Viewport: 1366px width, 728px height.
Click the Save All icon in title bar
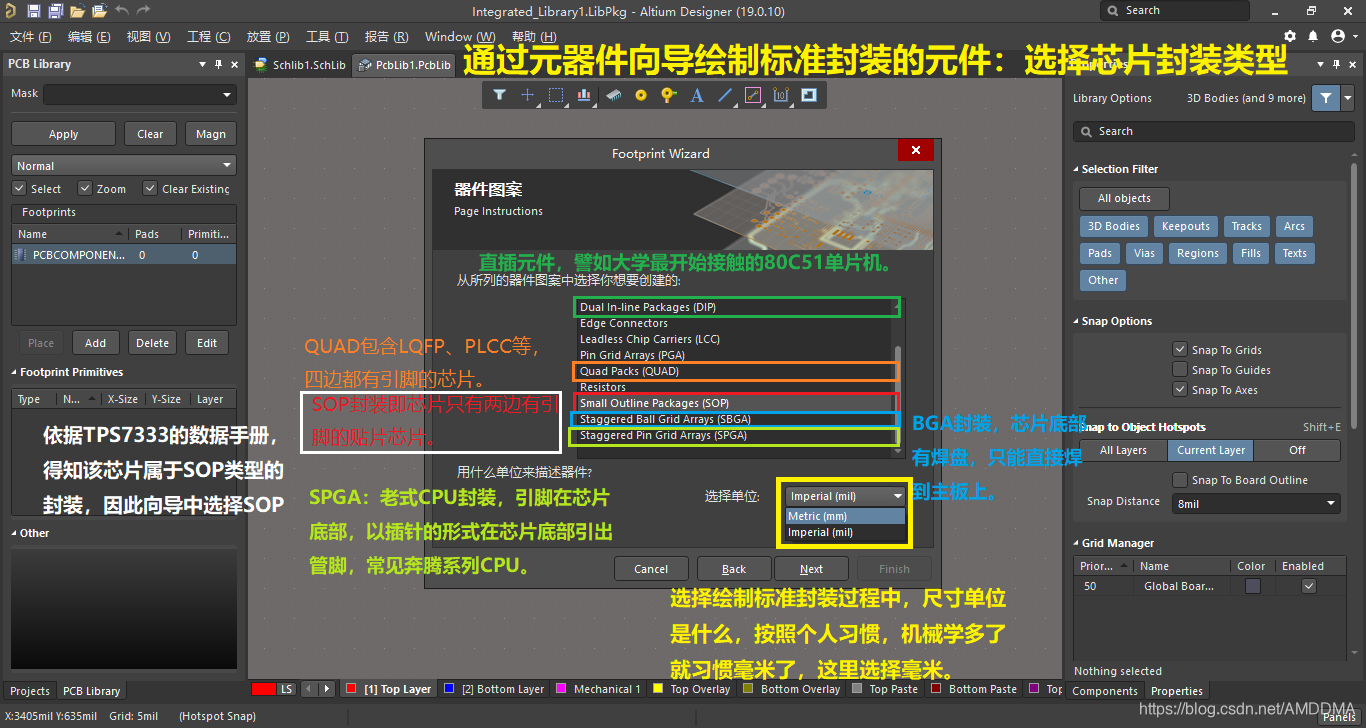(x=55, y=11)
